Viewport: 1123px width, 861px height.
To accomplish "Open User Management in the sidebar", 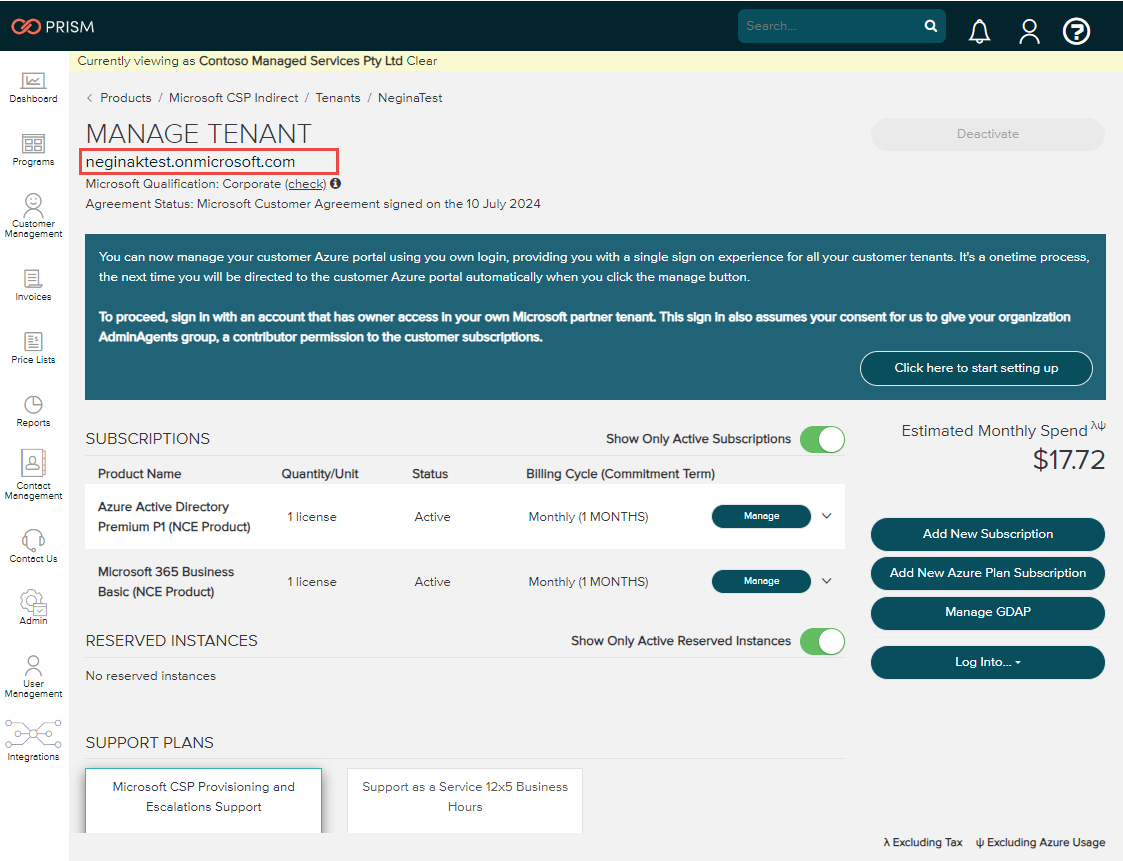I will (x=33, y=676).
